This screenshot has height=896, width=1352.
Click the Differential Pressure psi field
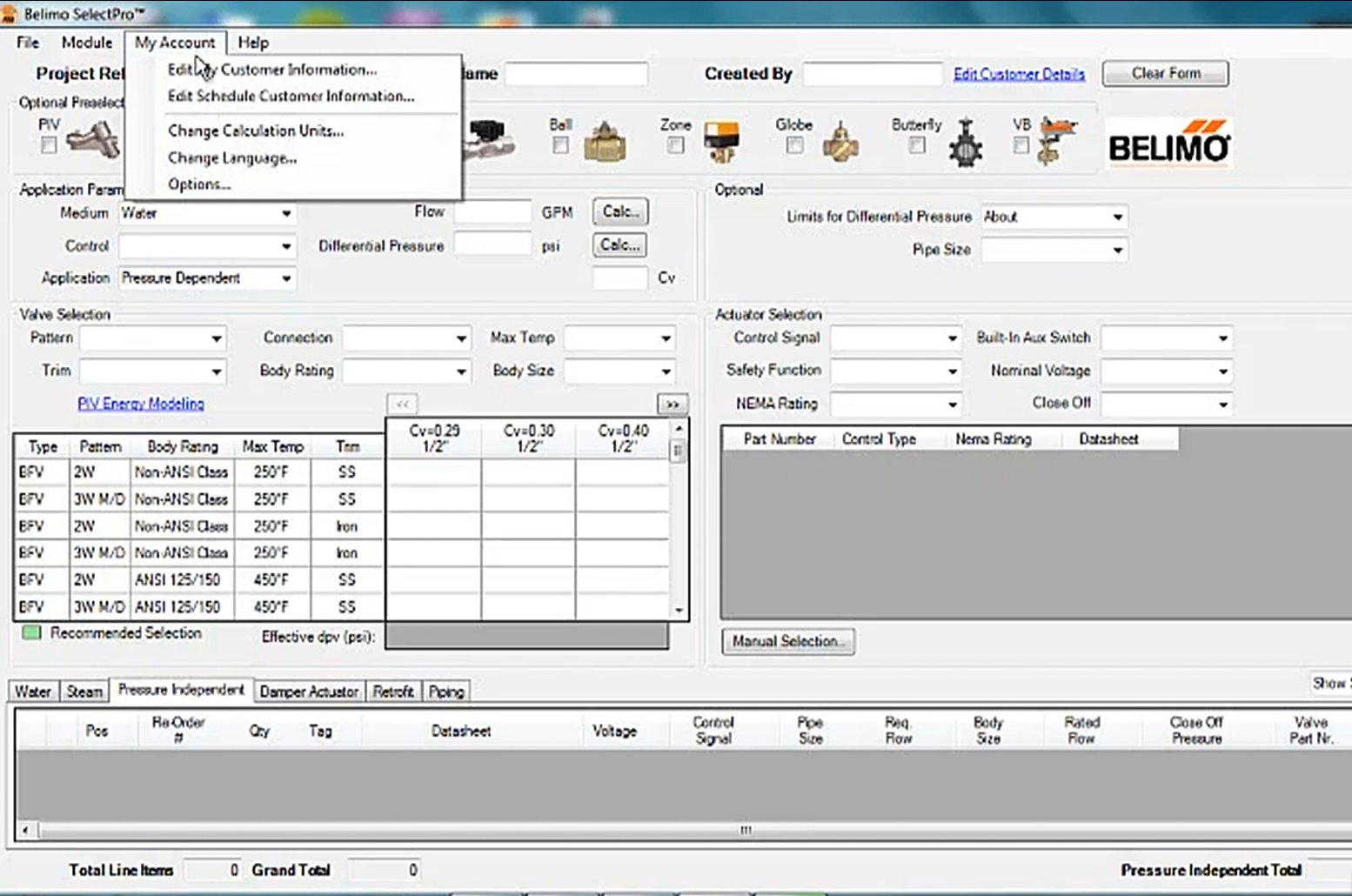492,245
